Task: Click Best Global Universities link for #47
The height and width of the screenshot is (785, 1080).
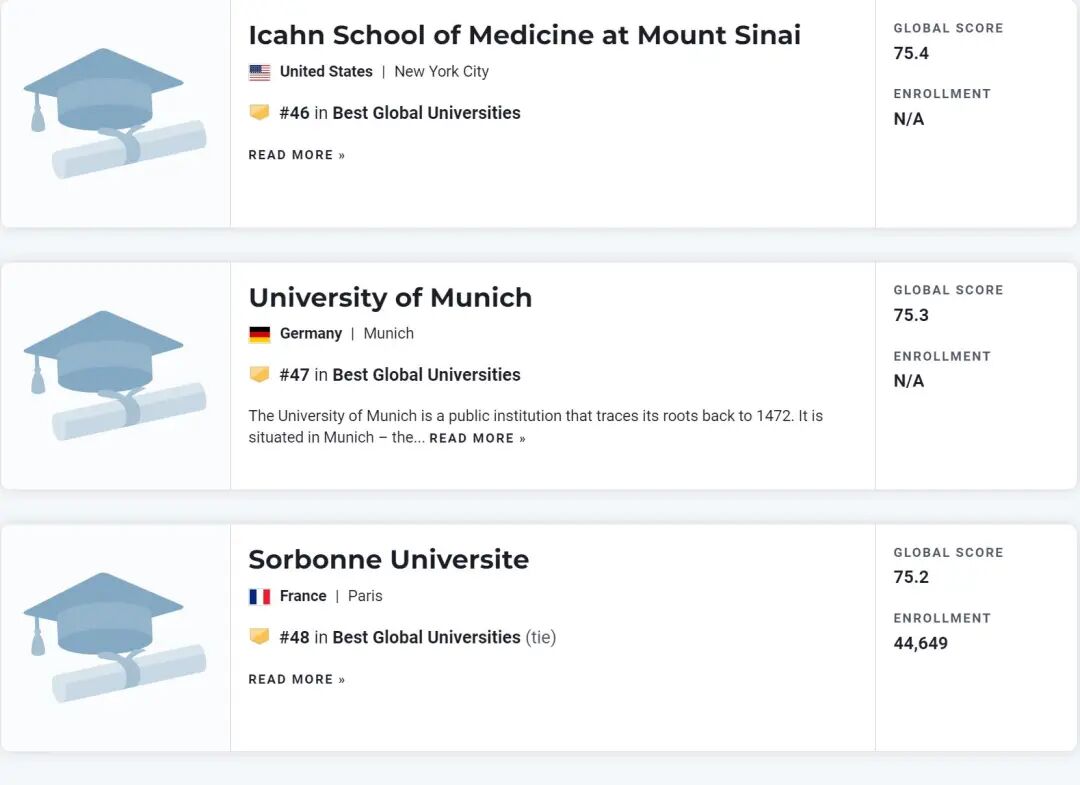Action: pos(426,375)
